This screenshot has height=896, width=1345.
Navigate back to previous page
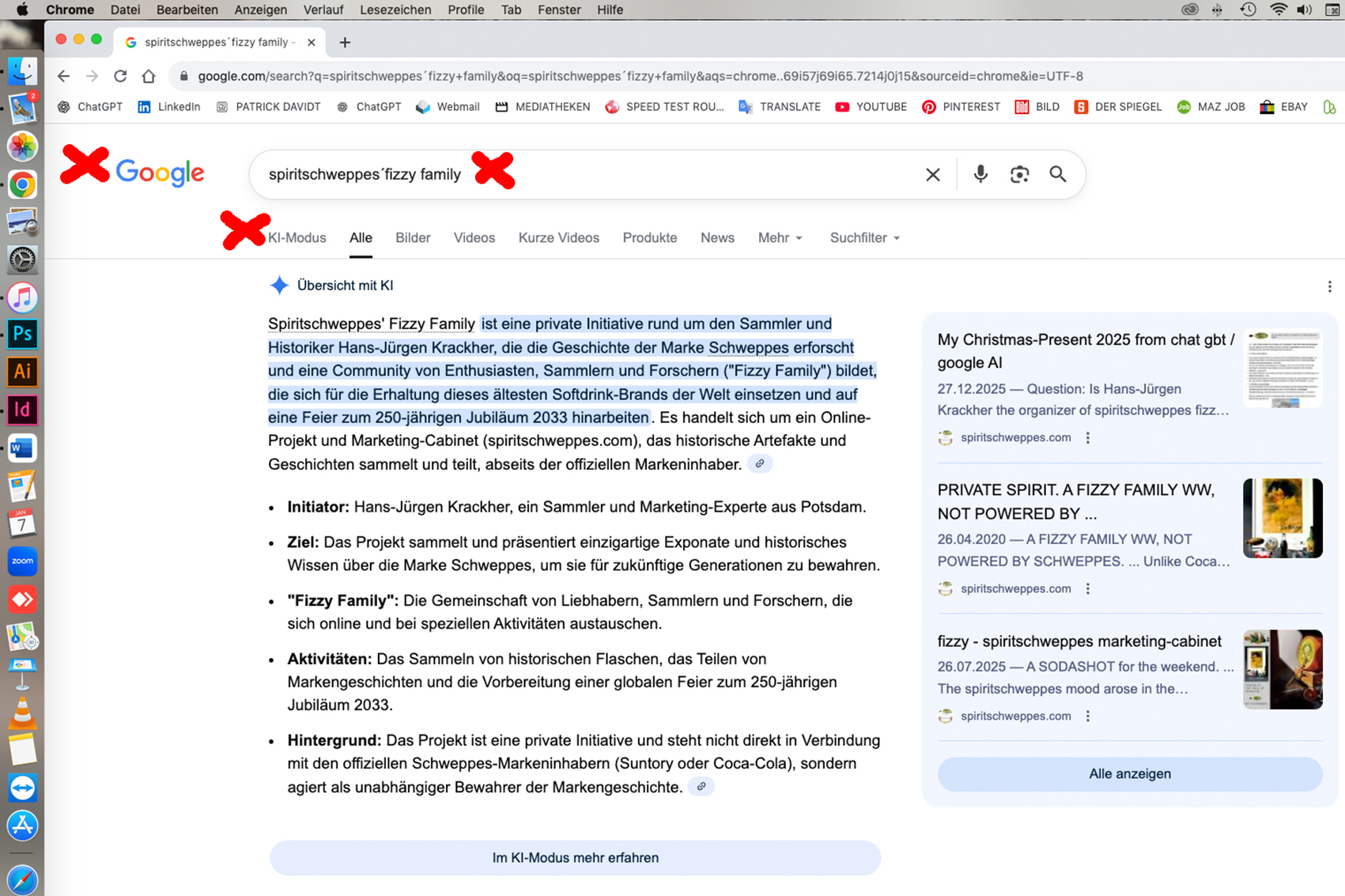[x=63, y=76]
